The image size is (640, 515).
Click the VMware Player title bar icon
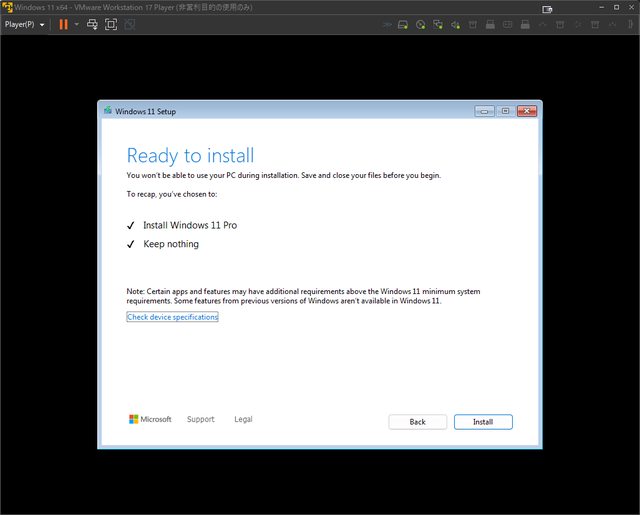pos(6,7)
